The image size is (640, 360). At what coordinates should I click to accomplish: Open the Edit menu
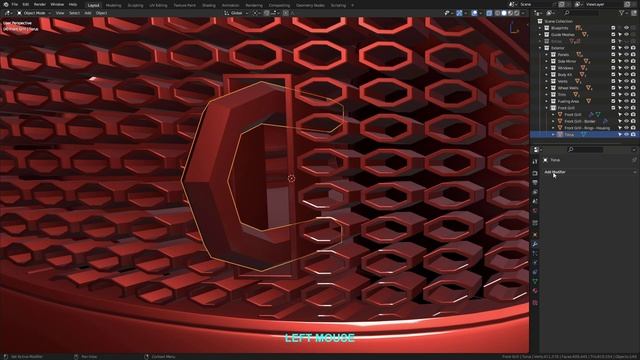click(x=26, y=4)
